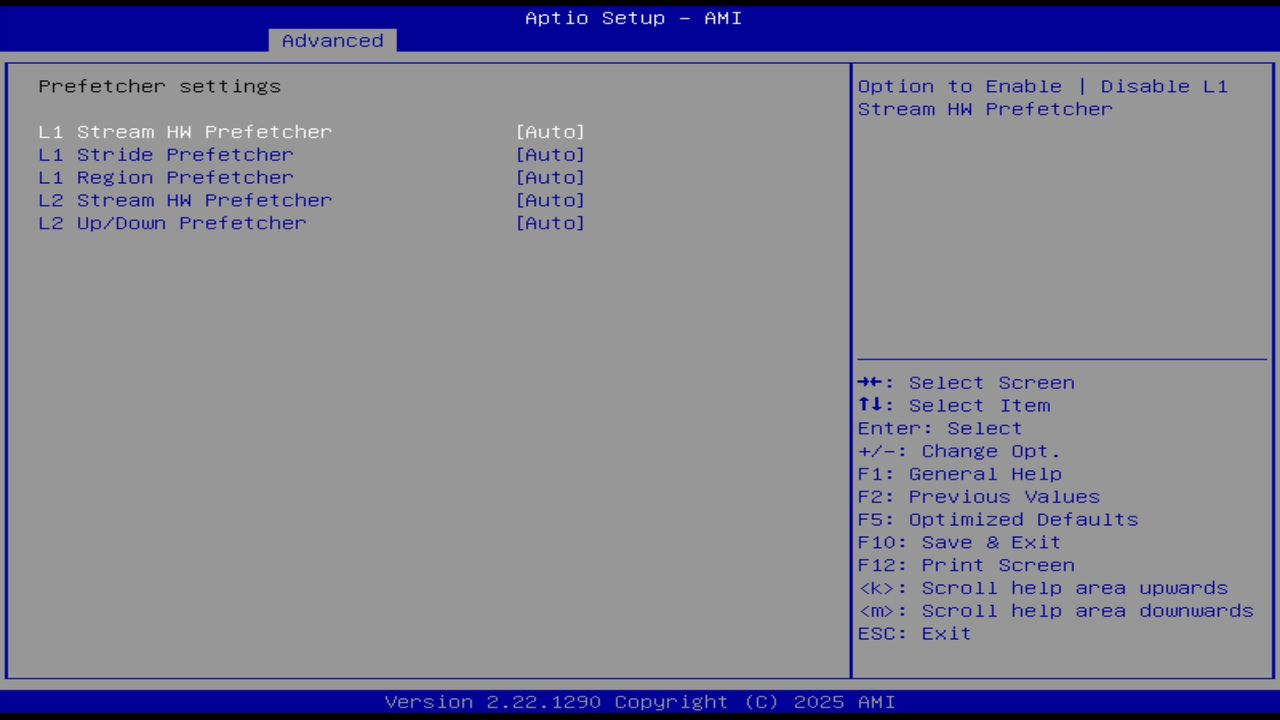Screen dimensions: 1280x720
Task: Select the L2 Stream HW Prefetcher setting
Action: [x=185, y=200]
